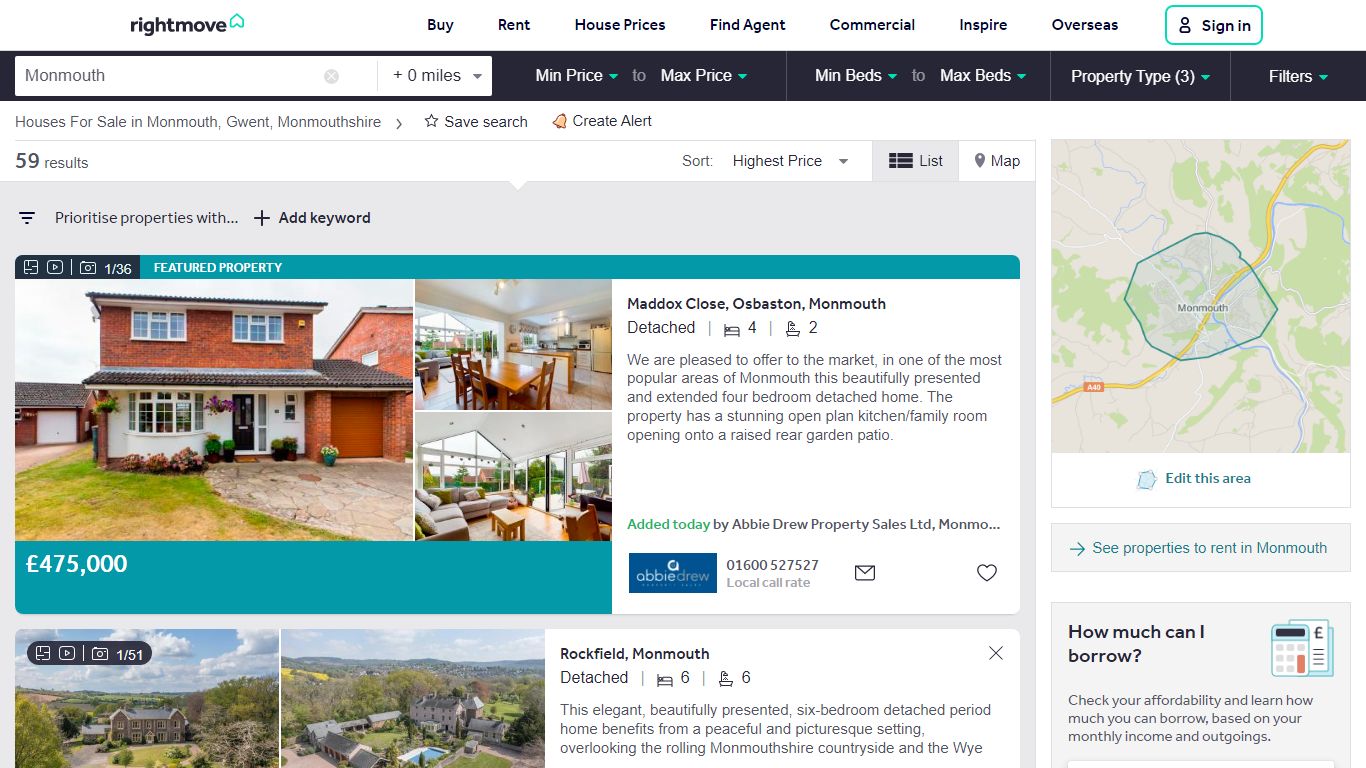The image size is (1366, 768).
Task: Click the user icon in Sign in
Action: pyautogui.click(x=1184, y=25)
